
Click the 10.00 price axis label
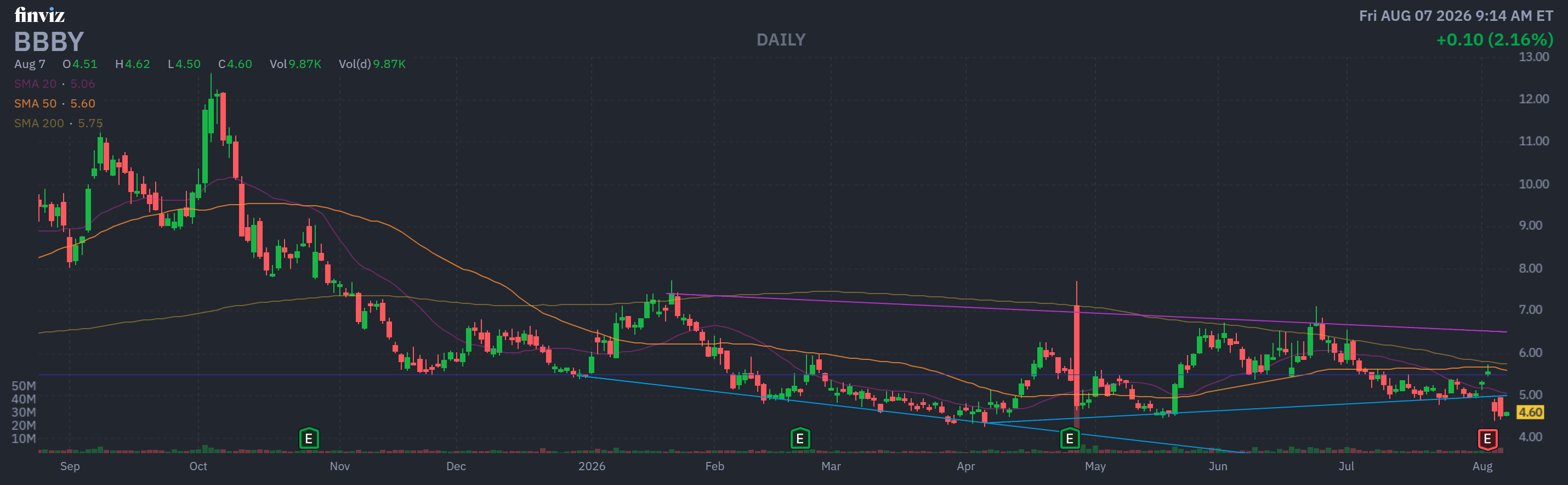1534,184
